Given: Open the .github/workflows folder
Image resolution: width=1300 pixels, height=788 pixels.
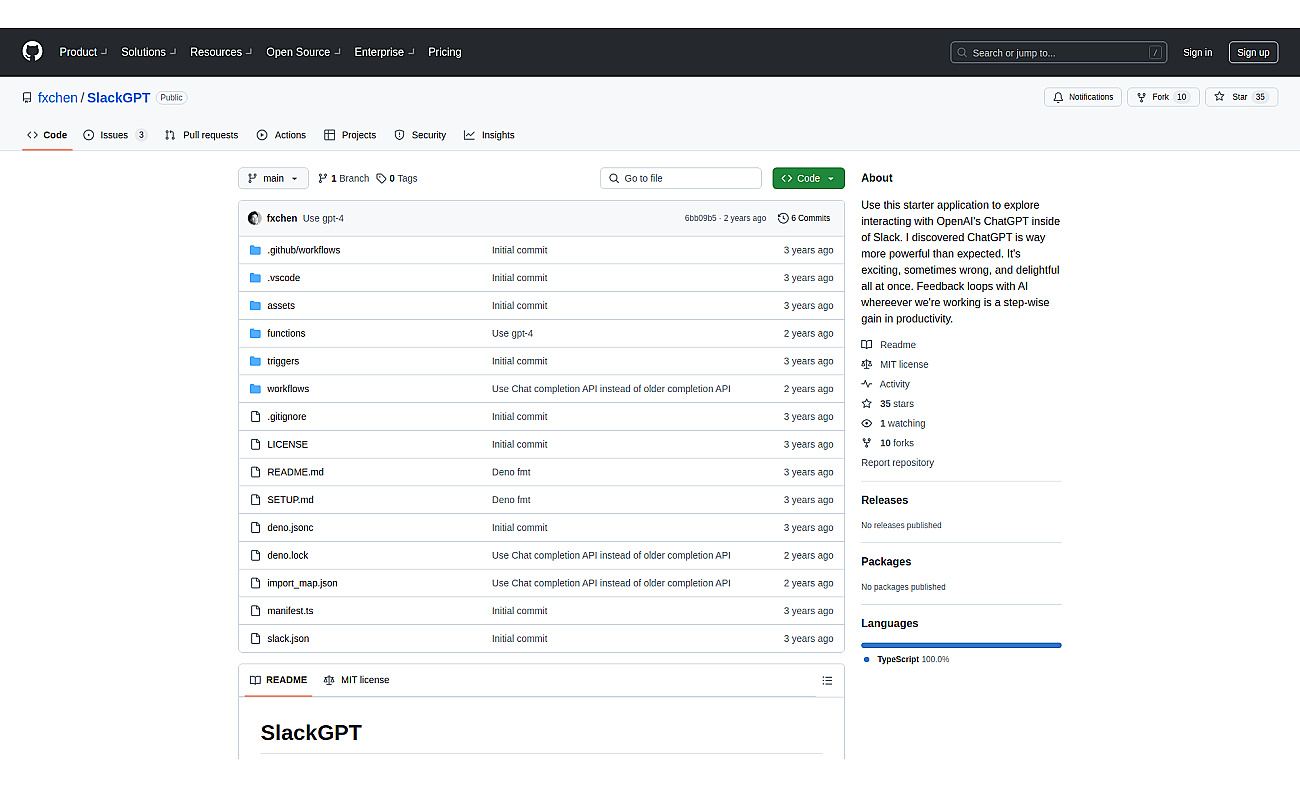Looking at the screenshot, I should 303,250.
